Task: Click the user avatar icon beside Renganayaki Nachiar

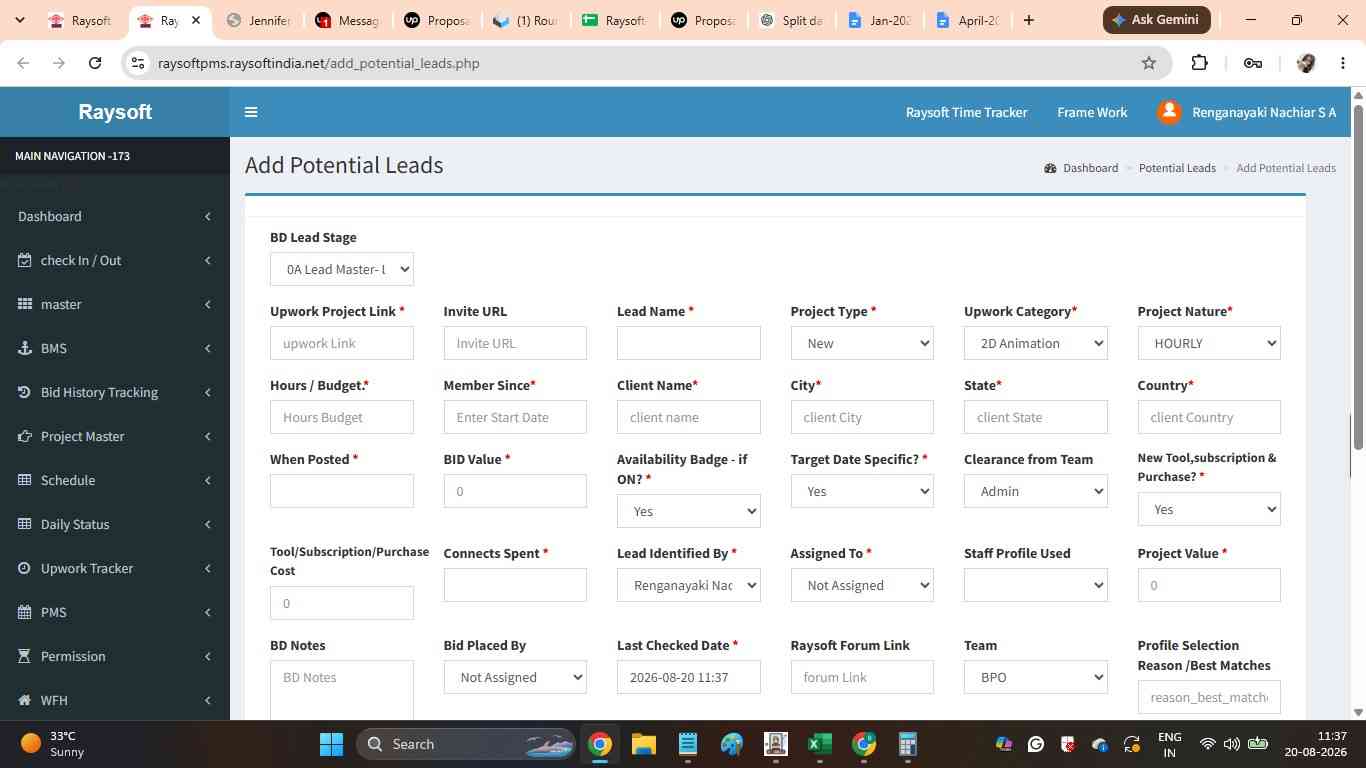Action: coord(1169,112)
